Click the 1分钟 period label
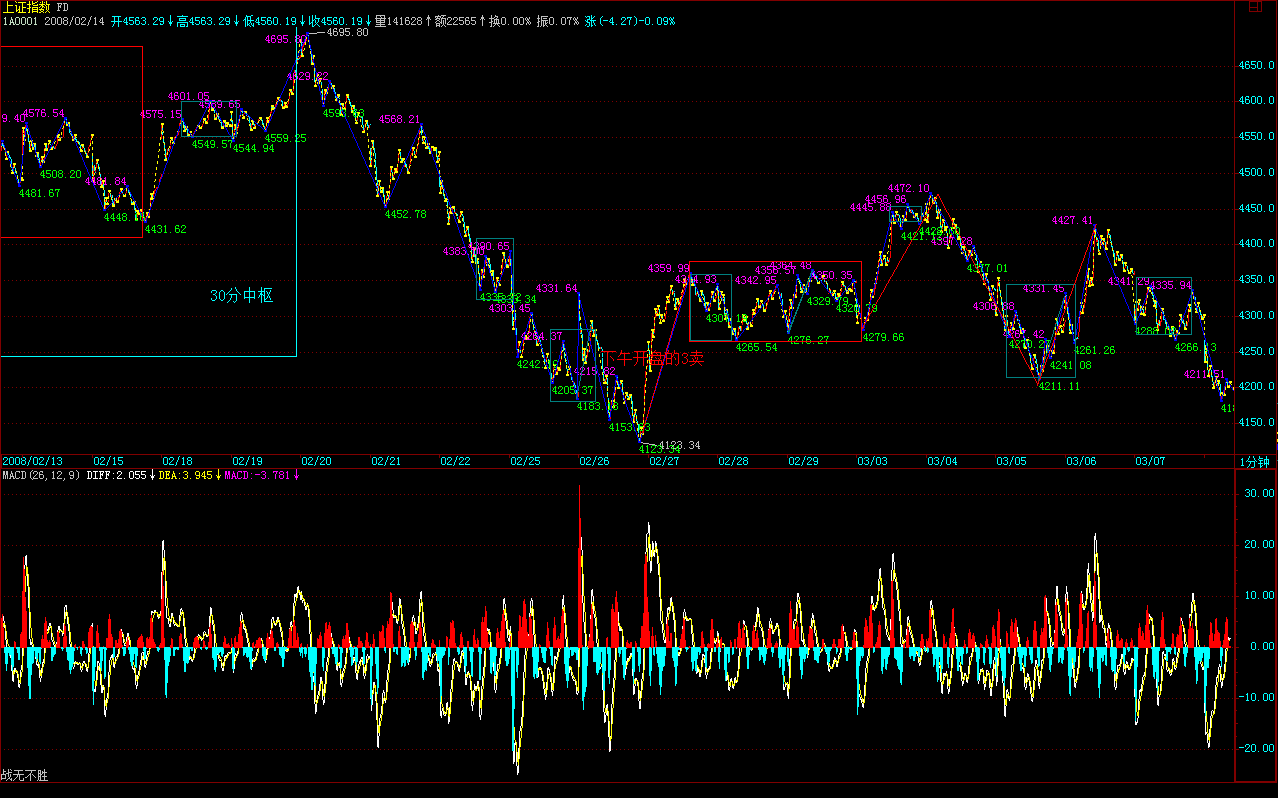Viewport: 1278px width, 798px height. (x=1254, y=462)
